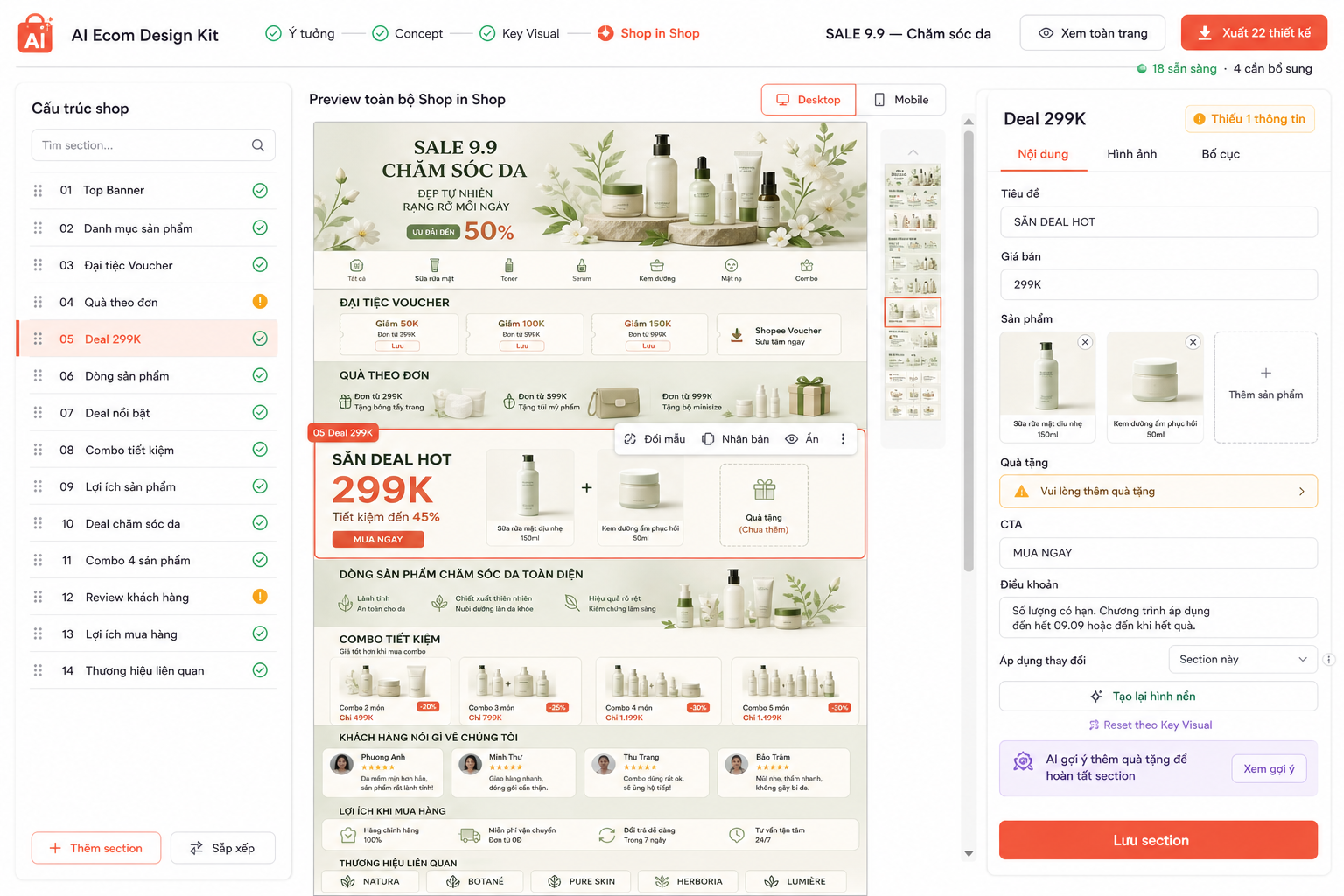
Task: Click the Điều khoản text field
Action: (1158, 618)
